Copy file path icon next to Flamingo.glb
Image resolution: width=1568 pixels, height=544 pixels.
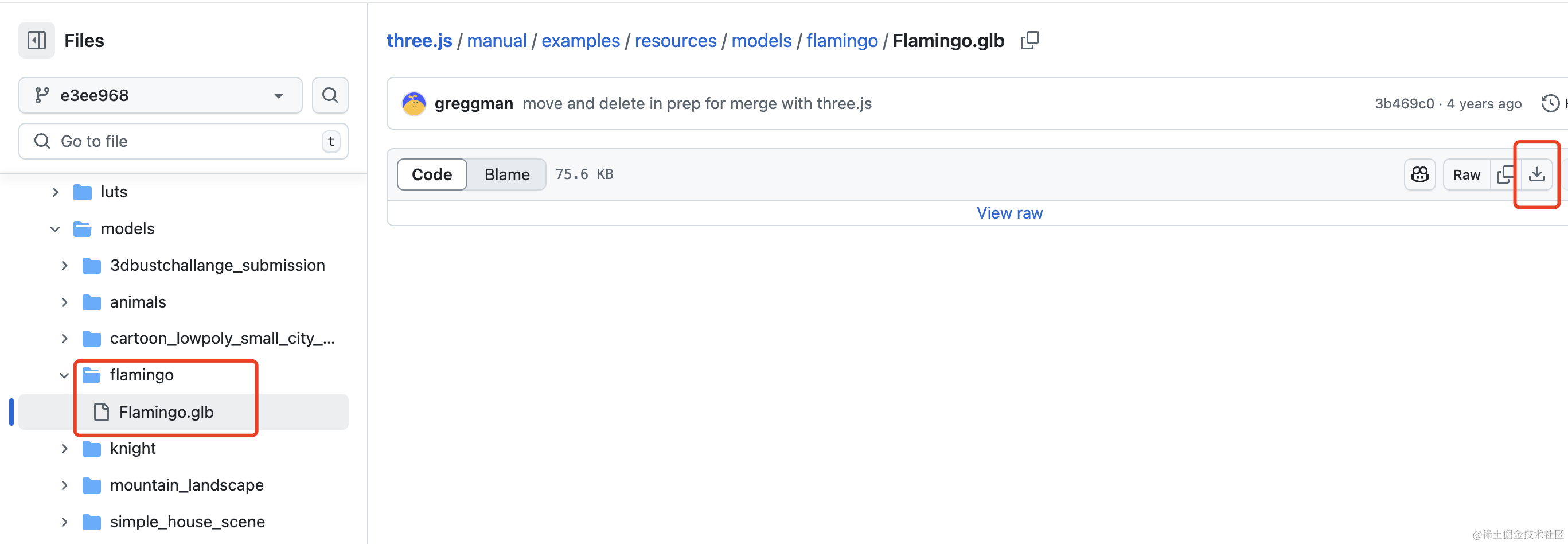[x=1030, y=40]
